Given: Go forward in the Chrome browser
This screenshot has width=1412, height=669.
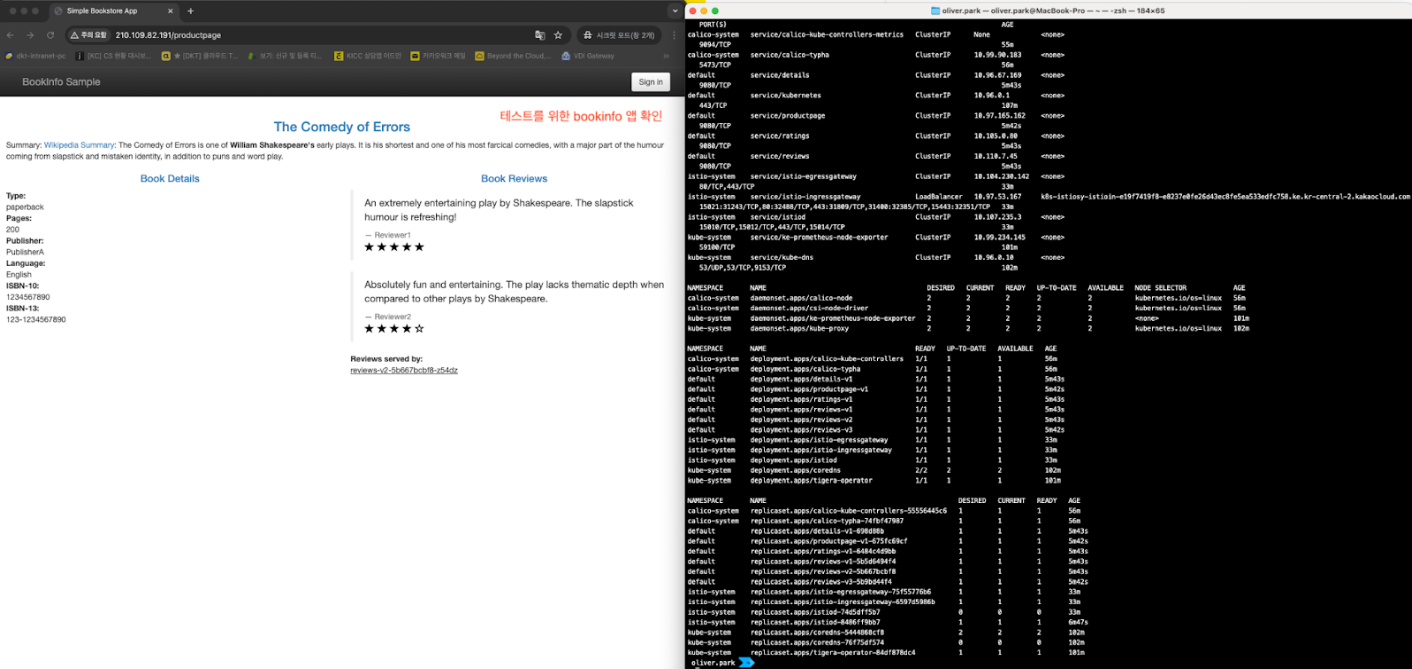Looking at the screenshot, I should 30,35.
